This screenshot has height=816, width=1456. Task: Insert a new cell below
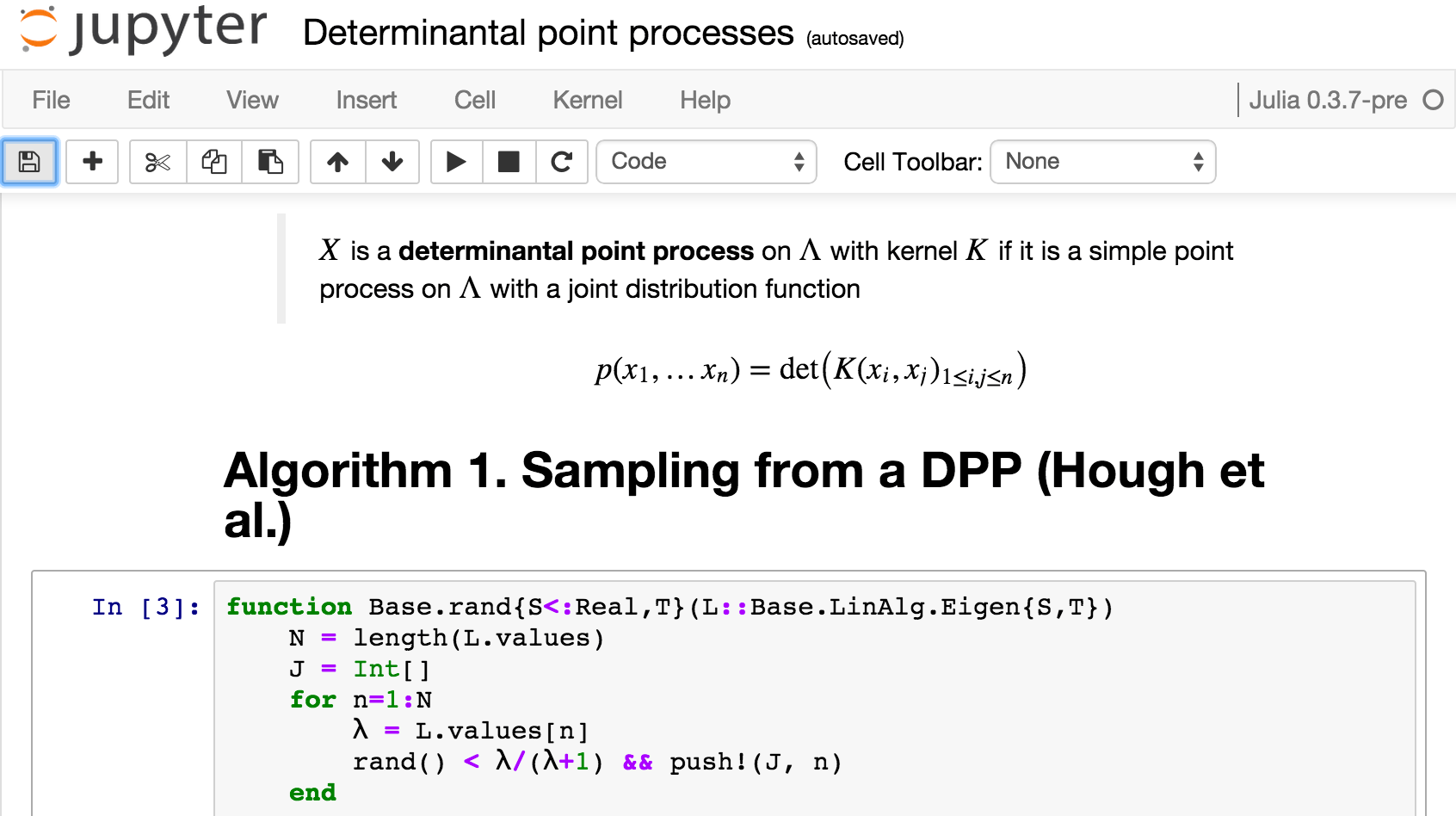(x=92, y=162)
